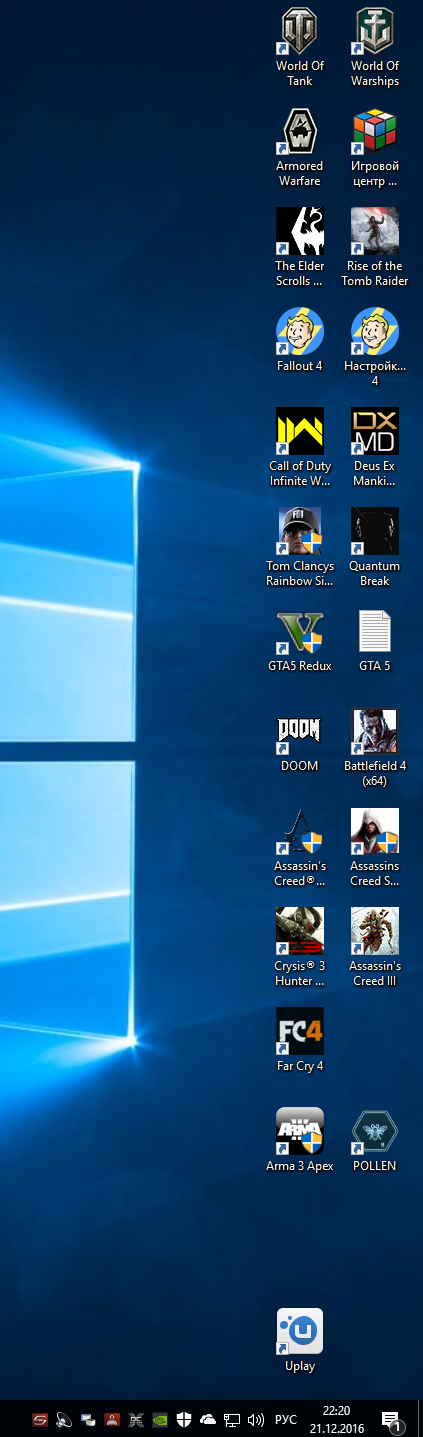Viewport: 423px width, 1437px height.
Task: Select the GTA 5 text file icon
Action: tap(375, 631)
